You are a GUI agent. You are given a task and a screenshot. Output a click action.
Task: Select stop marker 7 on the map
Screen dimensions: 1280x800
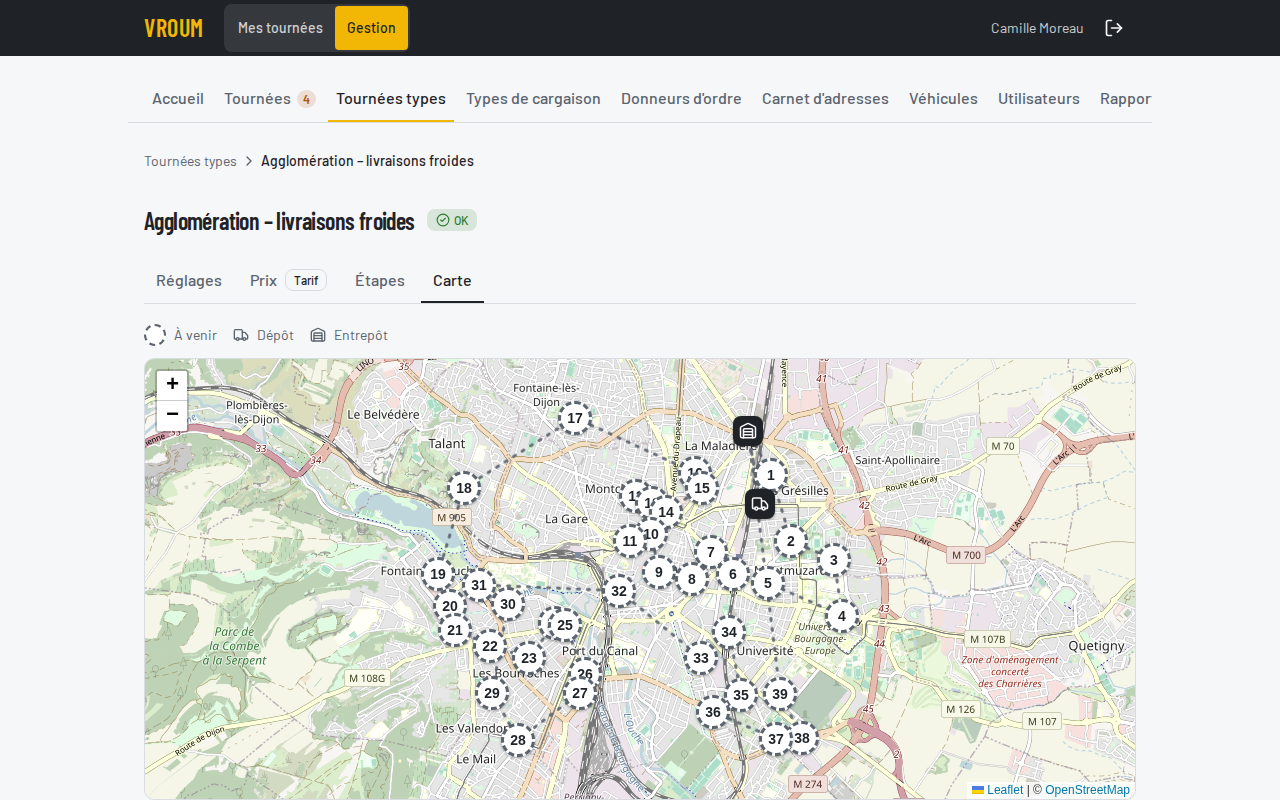[711, 552]
